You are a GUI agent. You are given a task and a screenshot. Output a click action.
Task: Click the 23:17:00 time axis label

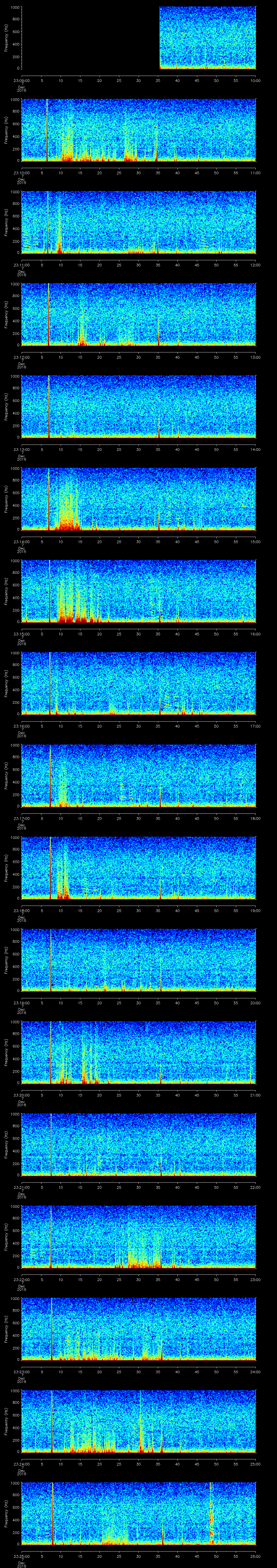point(22,818)
